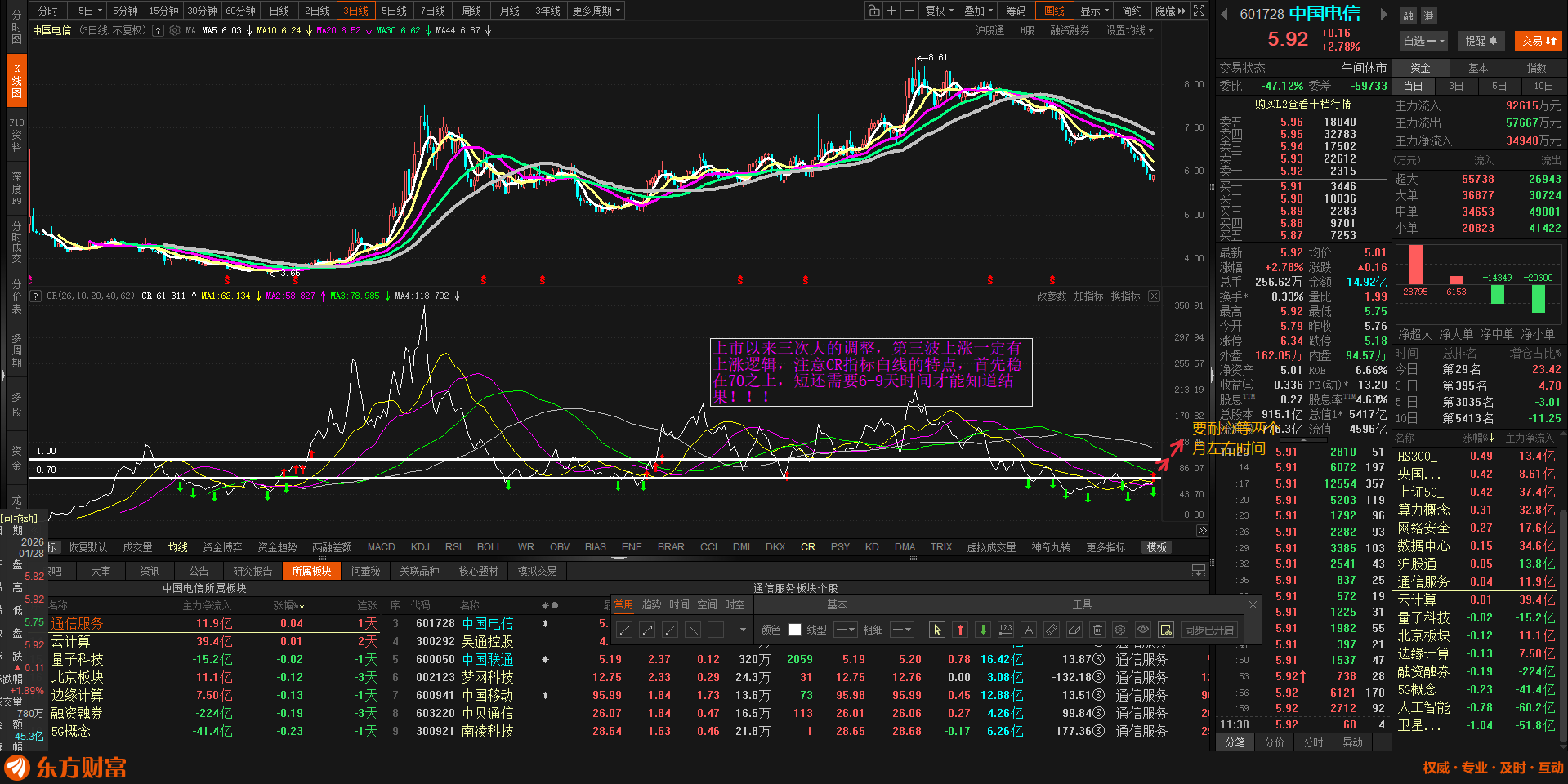Close the CR indicator sub-chart
Image resolution: width=1568 pixels, height=784 pixels.
click(1154, 296)
